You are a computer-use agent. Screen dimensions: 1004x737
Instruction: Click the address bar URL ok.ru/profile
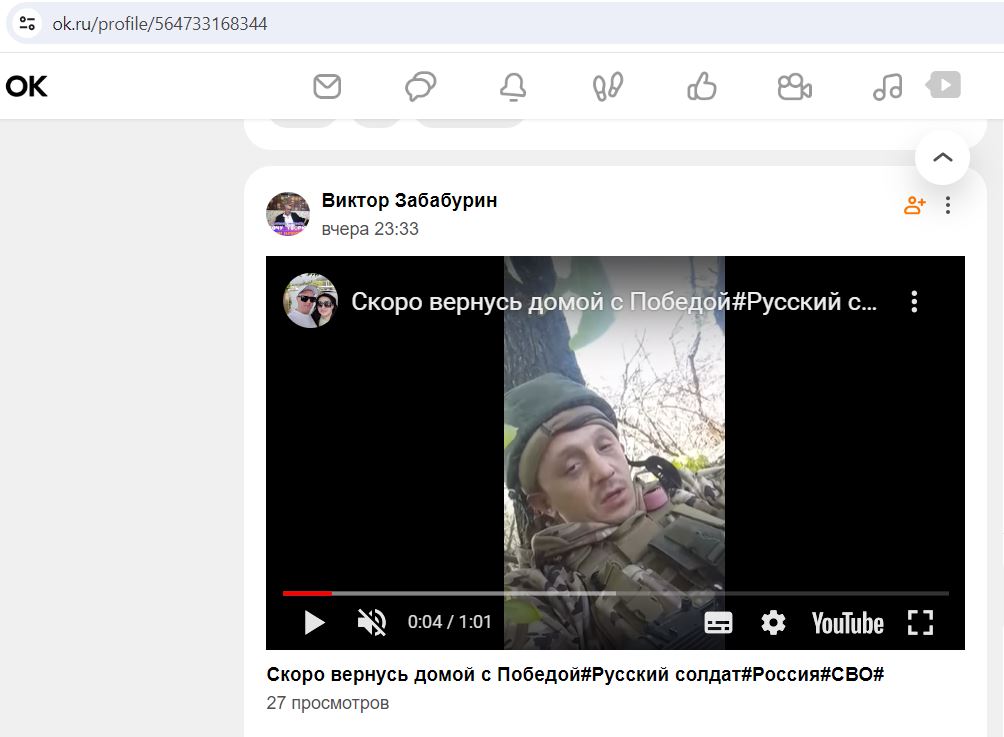tap(160, 24)
